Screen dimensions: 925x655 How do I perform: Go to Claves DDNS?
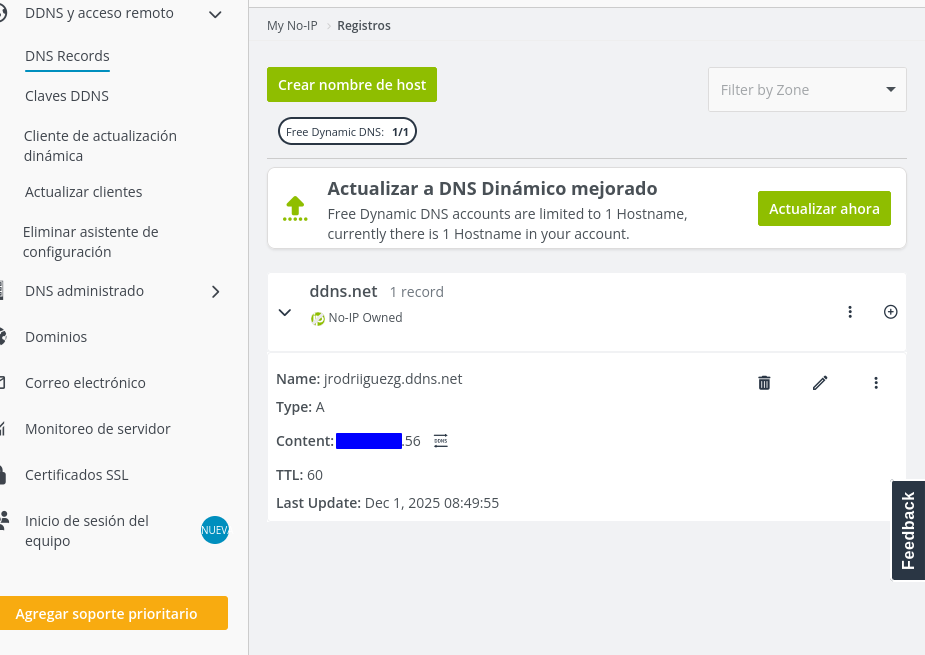[x=67, y=96]
